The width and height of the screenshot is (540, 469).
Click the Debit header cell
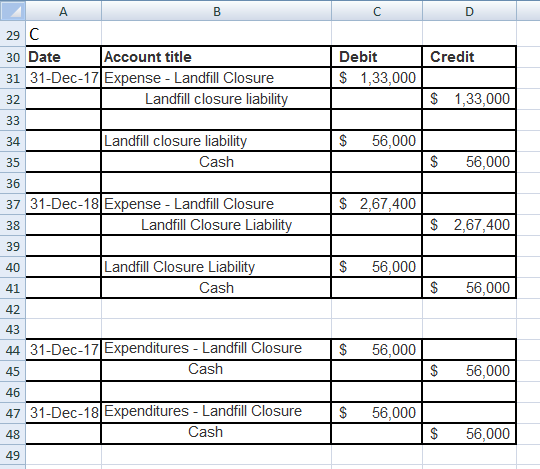click(x=377, y=57)
